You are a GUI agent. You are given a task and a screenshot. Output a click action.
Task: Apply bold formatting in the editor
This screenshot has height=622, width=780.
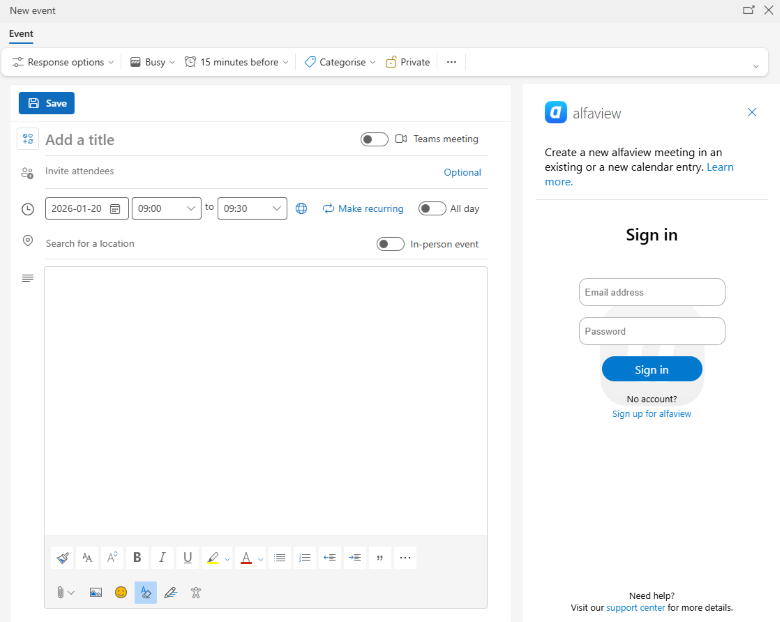click(x=137, y=558)
